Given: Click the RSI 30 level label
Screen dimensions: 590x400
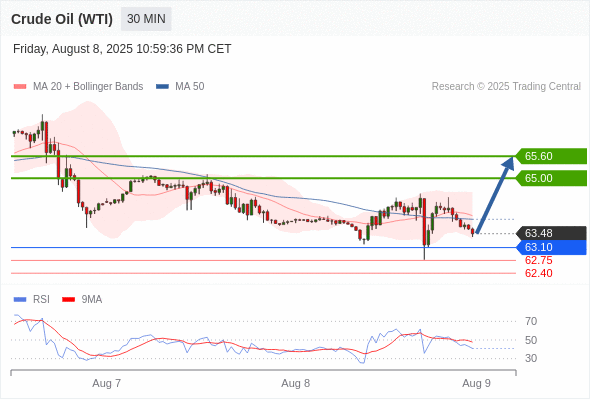Looking at the screenshot, I should pyautogui.click(x=531, y=358).
